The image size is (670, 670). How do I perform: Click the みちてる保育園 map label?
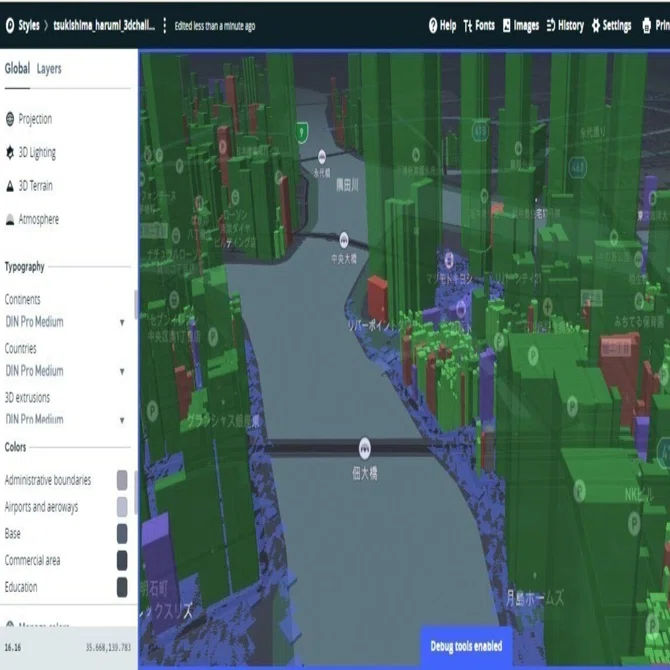[639, 321]
